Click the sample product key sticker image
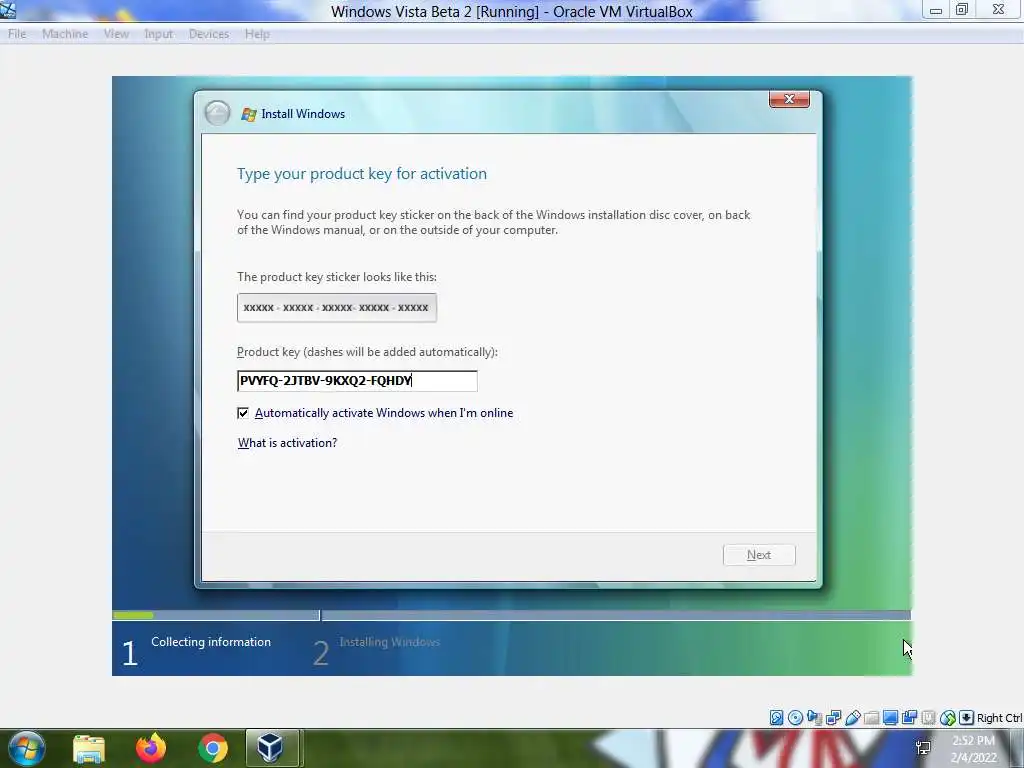 coord(337,308)
